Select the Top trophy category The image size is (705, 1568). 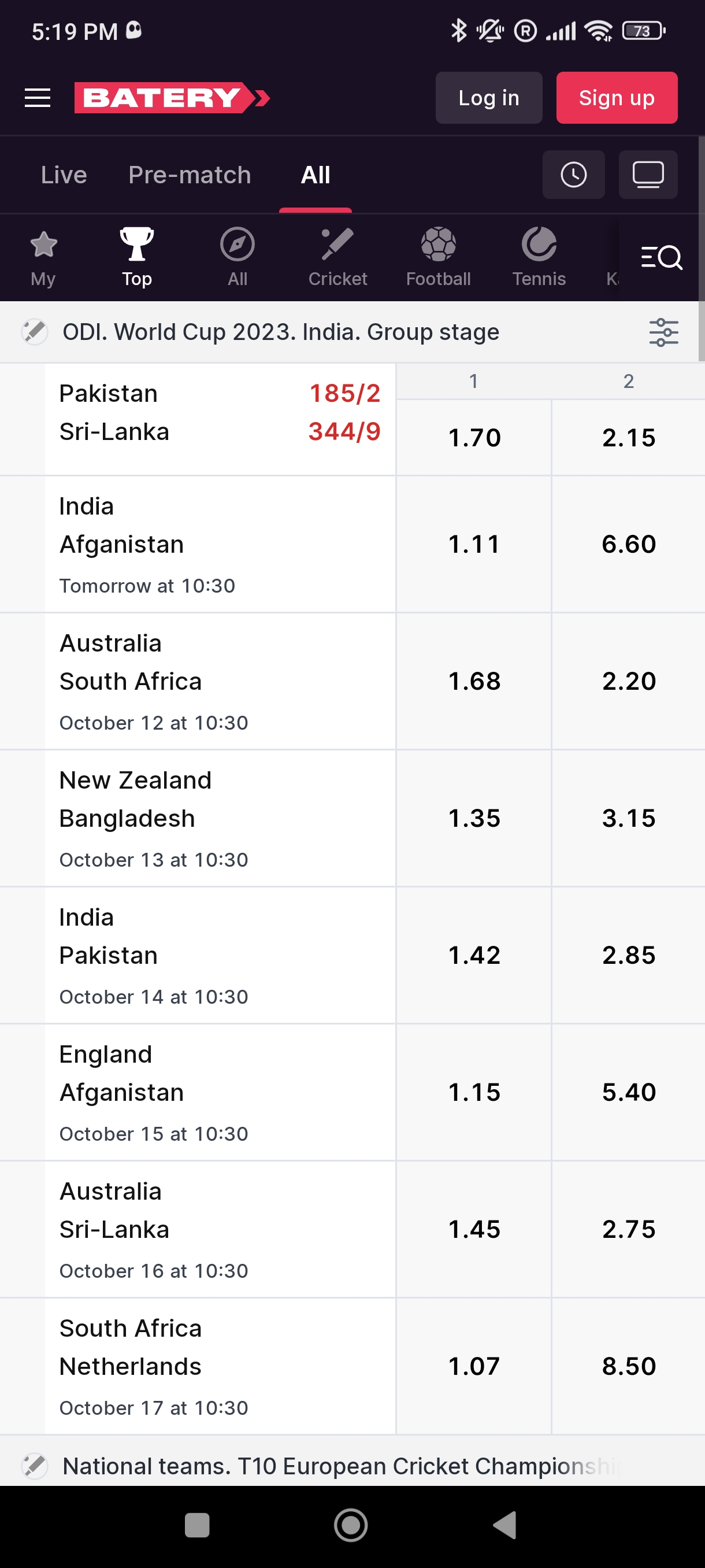point(137,257)
